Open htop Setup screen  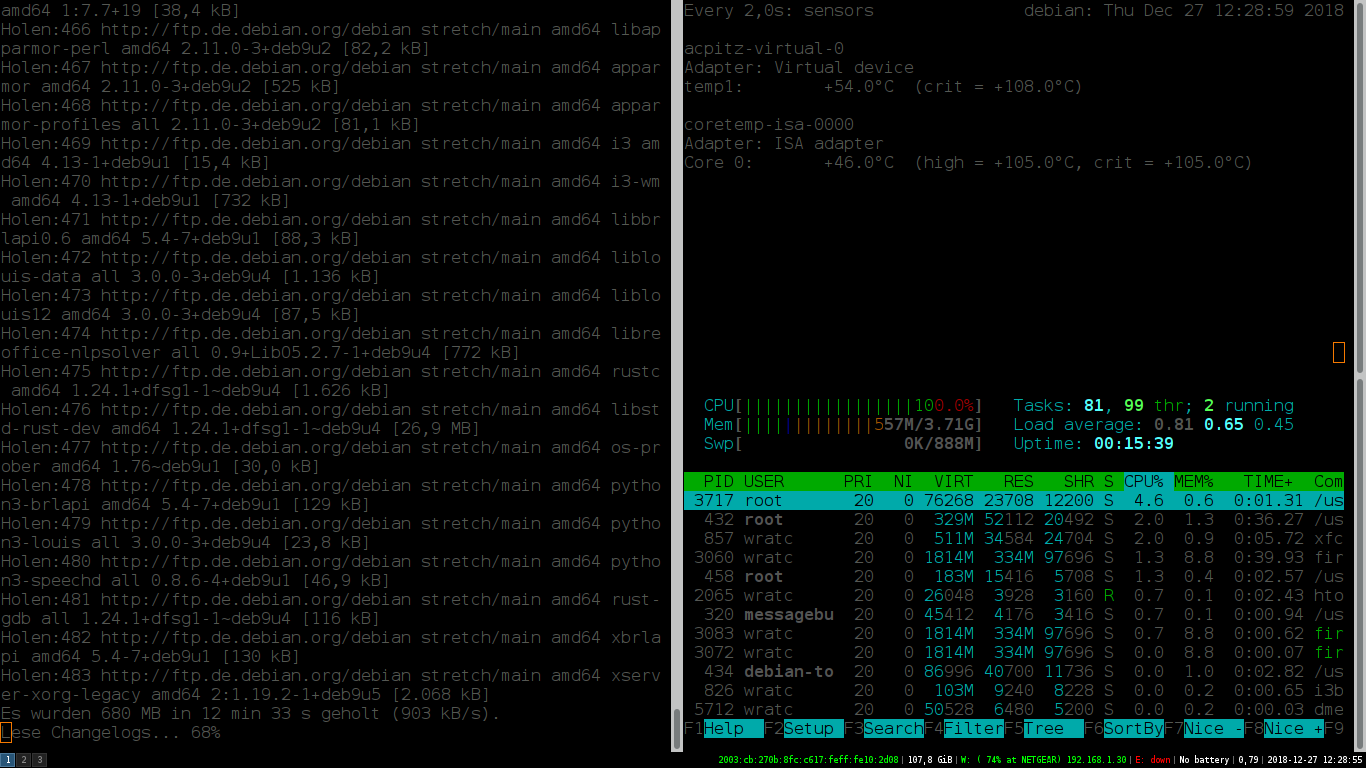pos(810,729)
